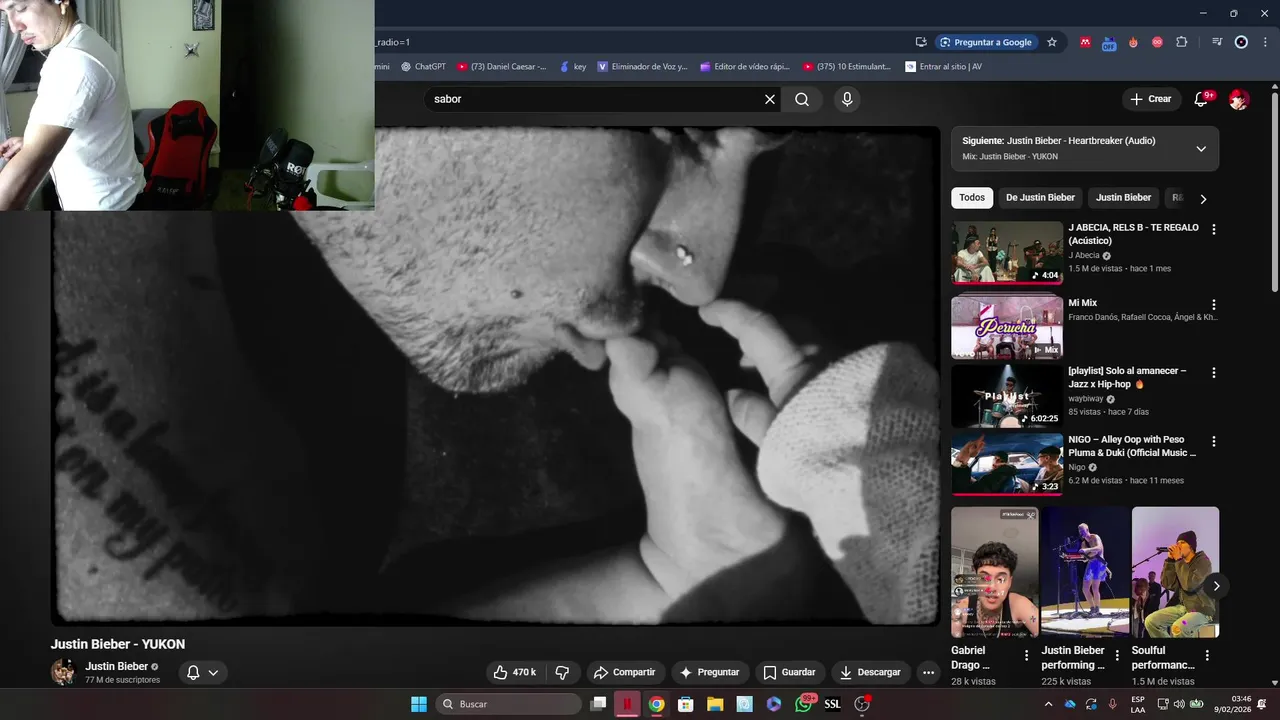Open the Chrome extensions puzzle icon
This screenshot has width=1280, height=720.
coord(1181,42)
